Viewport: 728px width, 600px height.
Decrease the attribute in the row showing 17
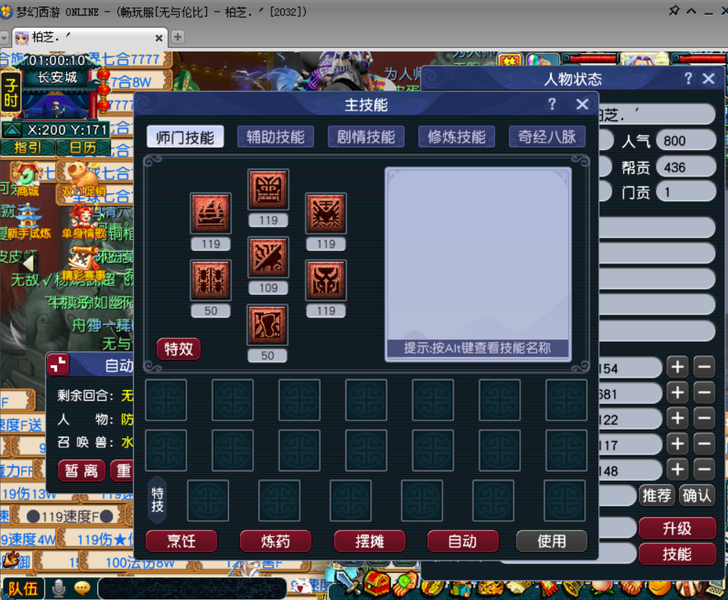click(704, 444)
